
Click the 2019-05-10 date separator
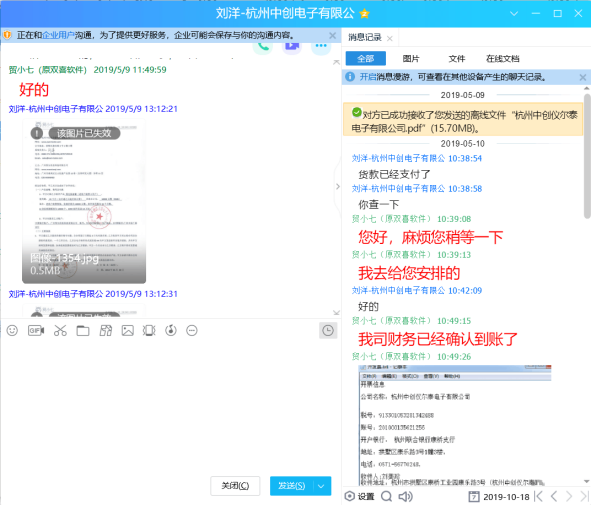462,144
